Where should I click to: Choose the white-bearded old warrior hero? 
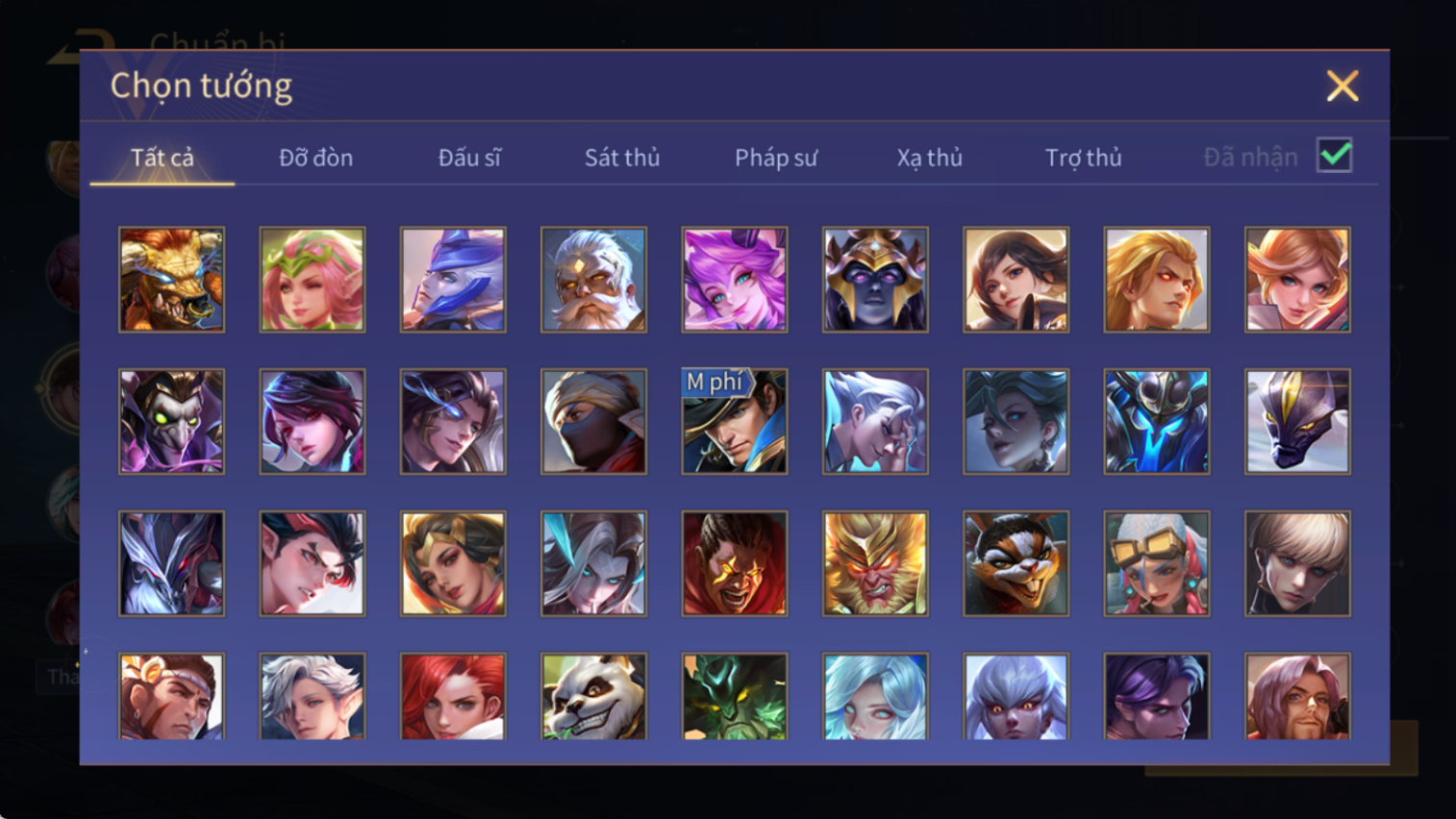click(x=593, y=280)
